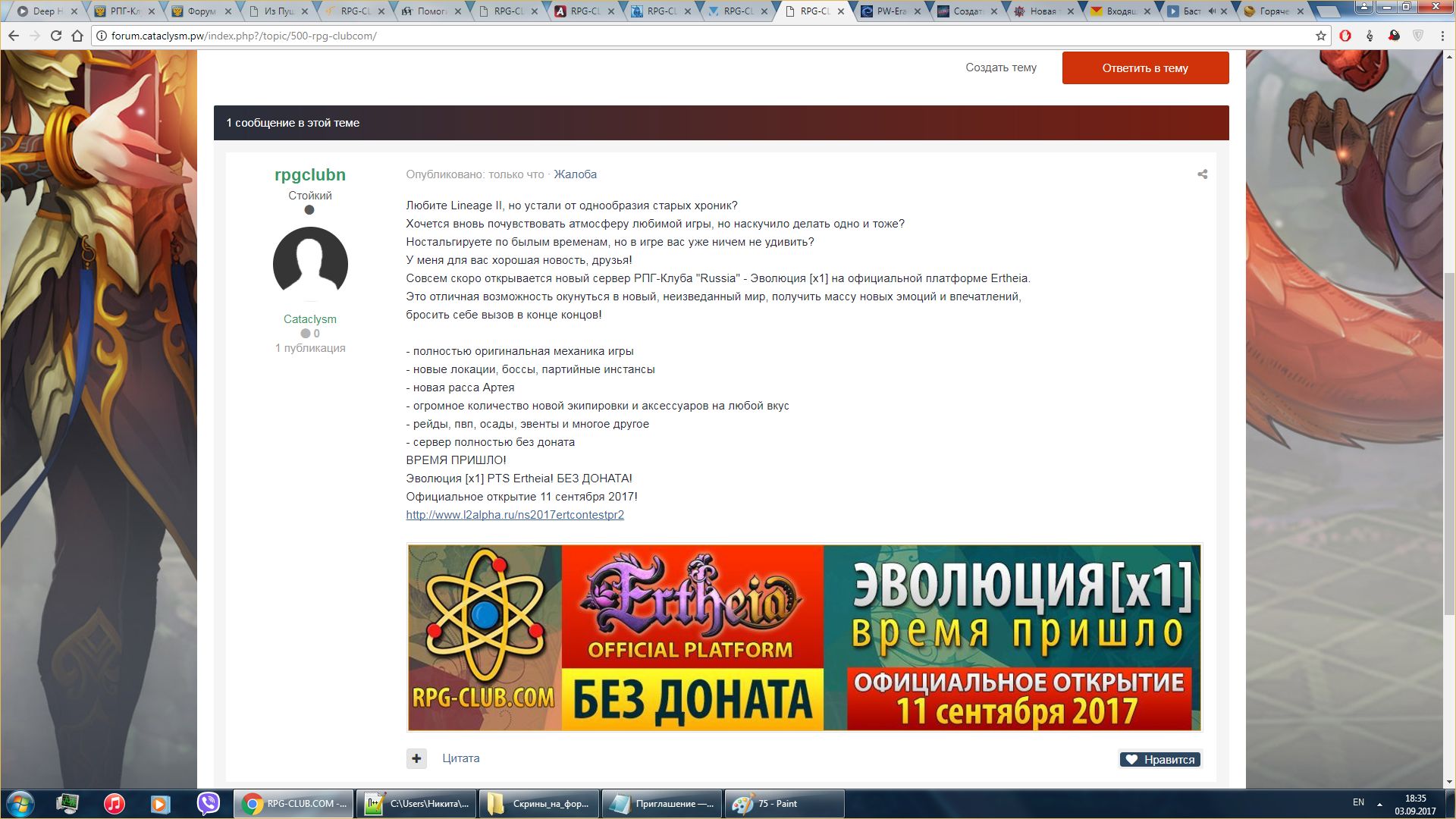Click the '1 сообщение в этой теме' header
This screenshot has width=1456, height=819.
point(293,123)
